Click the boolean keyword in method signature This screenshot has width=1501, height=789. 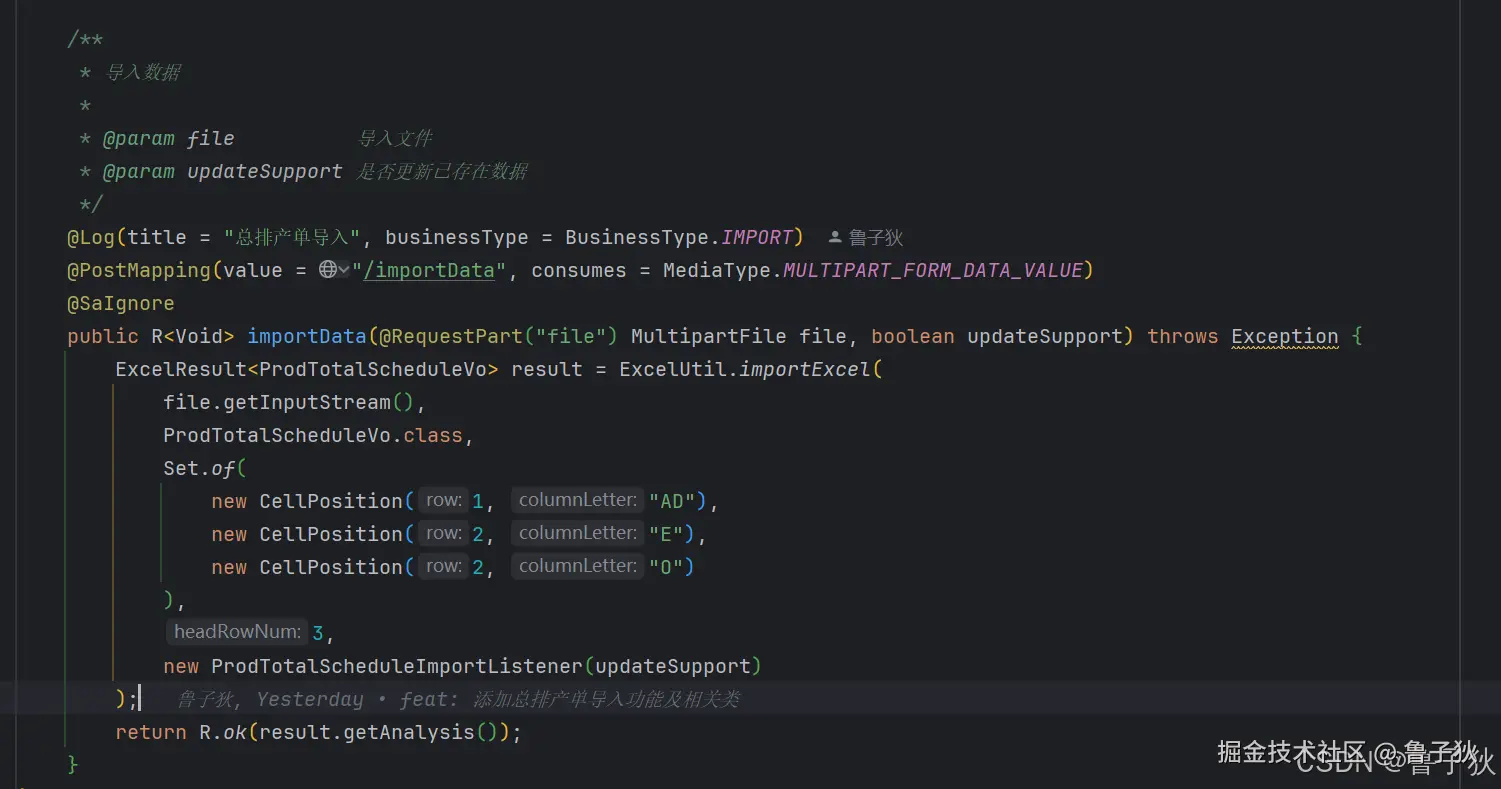[x=913, y=336]
